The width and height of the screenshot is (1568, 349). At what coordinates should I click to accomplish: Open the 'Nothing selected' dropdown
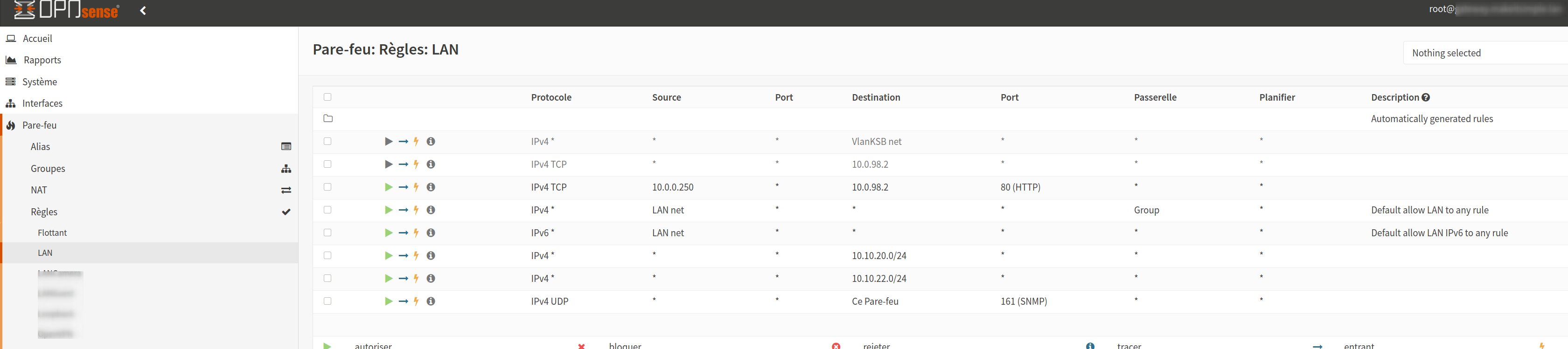click(x=1485, y=53)
